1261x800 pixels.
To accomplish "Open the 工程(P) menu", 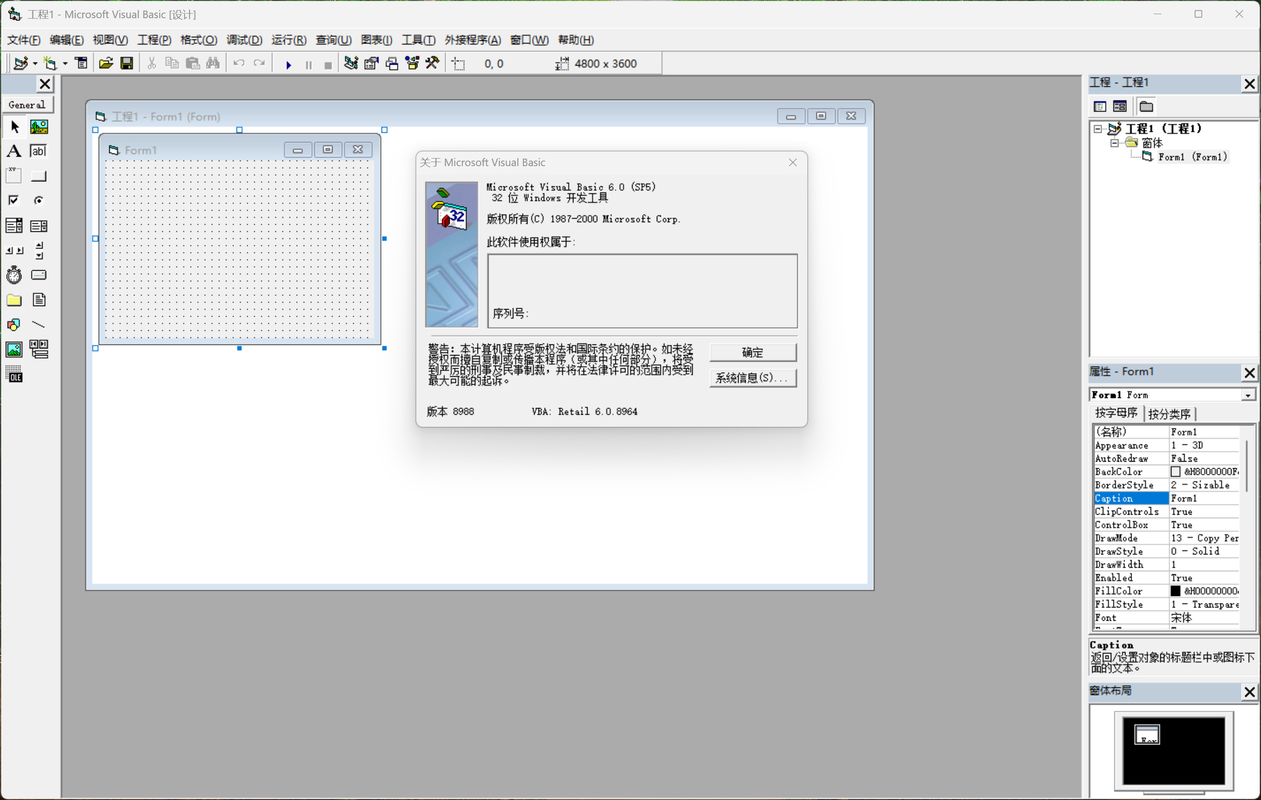I will [x=154, y=40].
